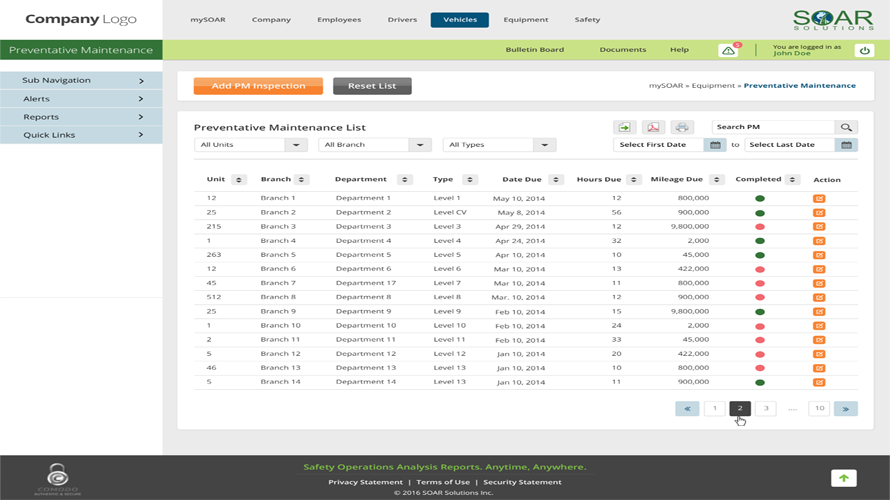Open the All Branch dropdown
Screen dimensions: 890x500
(419, 145)
